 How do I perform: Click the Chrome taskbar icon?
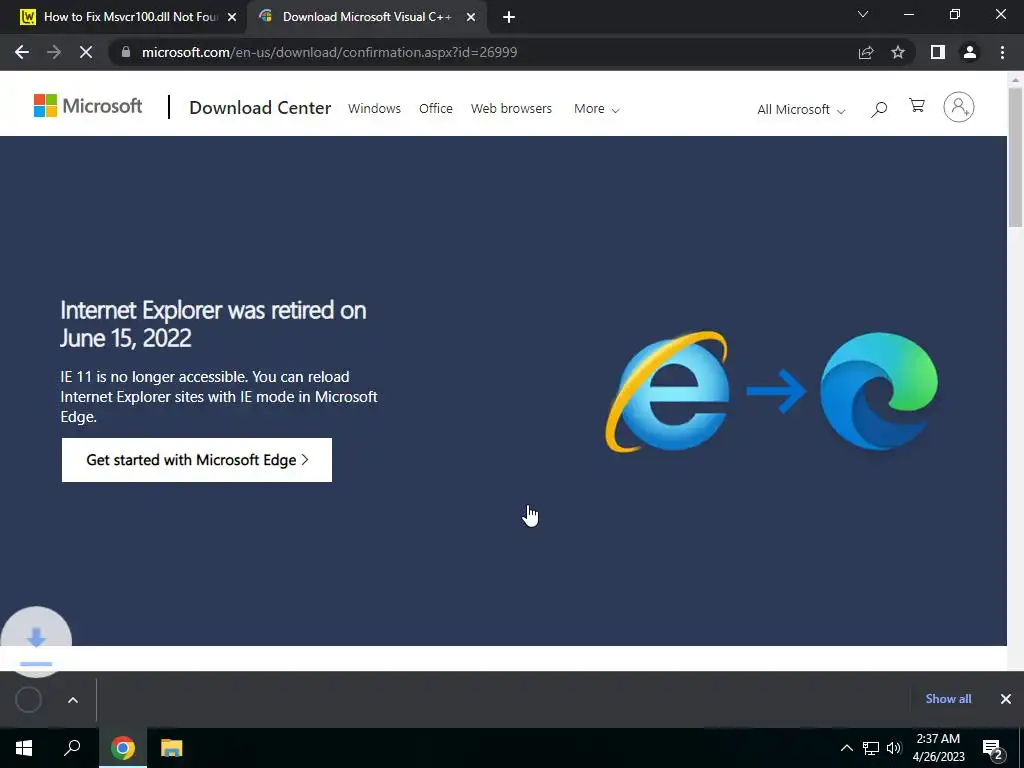pyautogui.click(x=123, y=748)
